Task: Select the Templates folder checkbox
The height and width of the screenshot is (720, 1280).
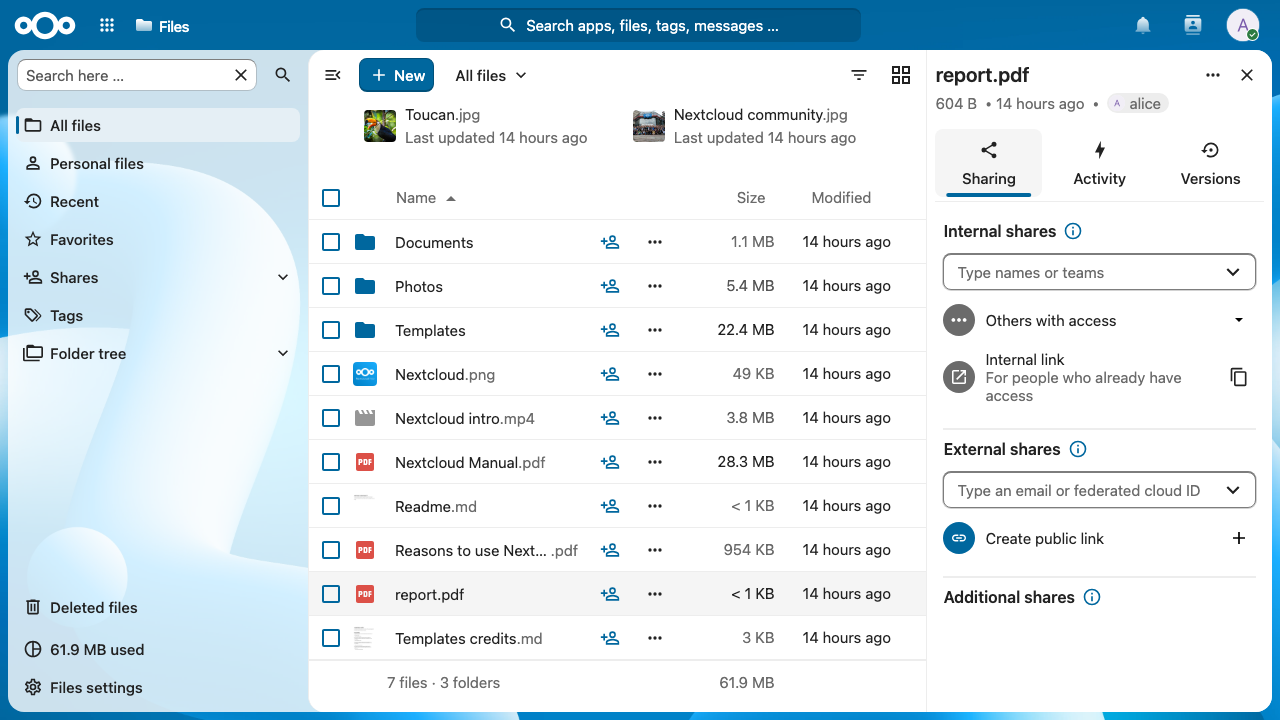Action: pos(331,330)
